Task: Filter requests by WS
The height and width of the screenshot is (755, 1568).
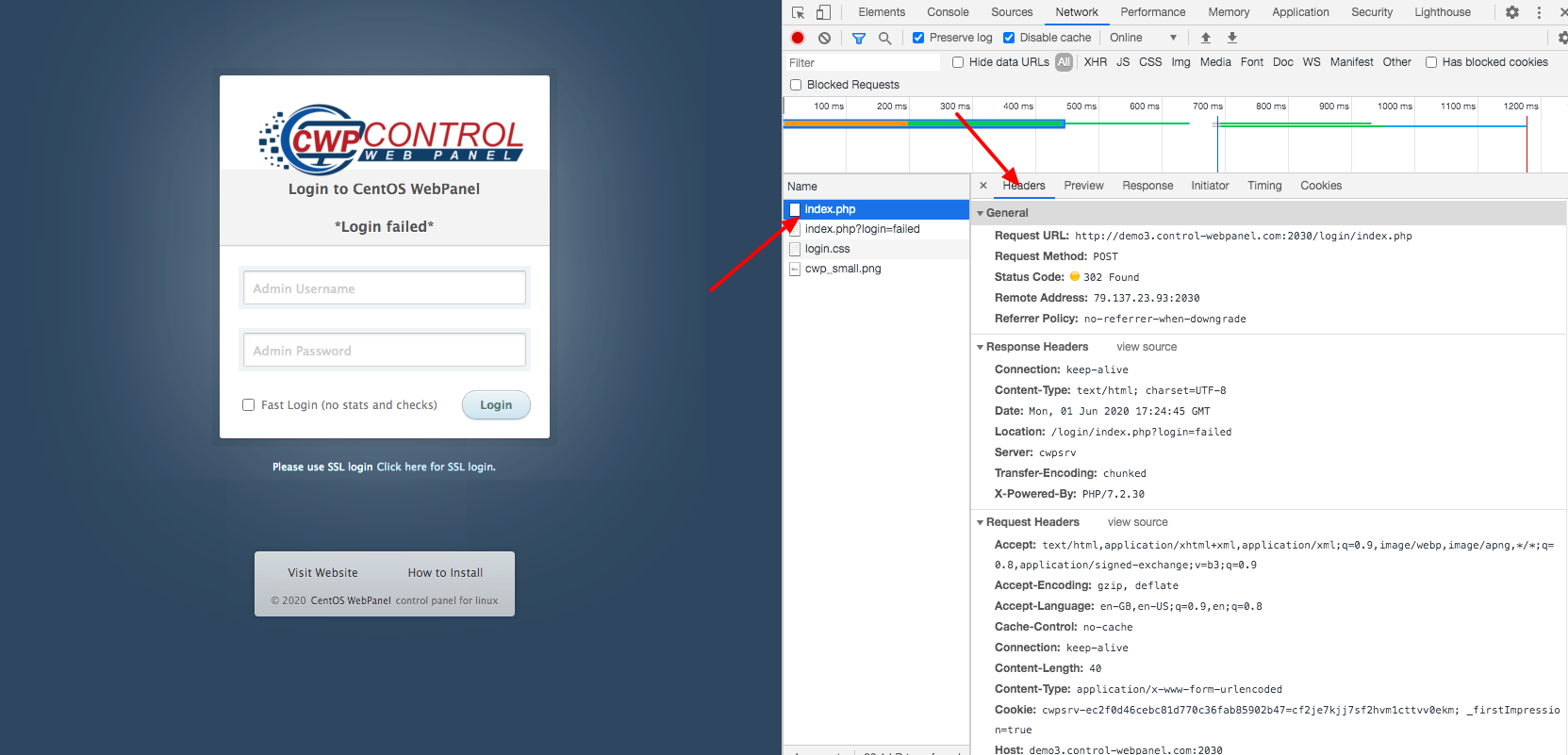Action: (1312, 62)
